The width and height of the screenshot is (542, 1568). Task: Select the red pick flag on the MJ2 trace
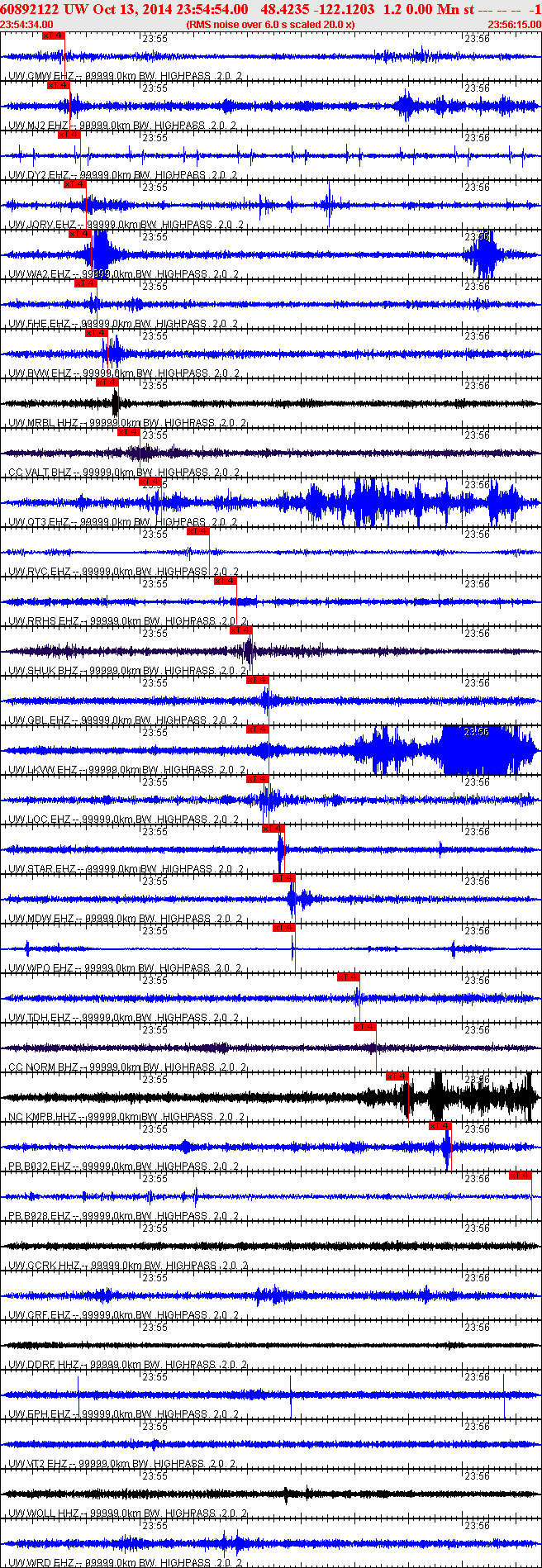58,85
